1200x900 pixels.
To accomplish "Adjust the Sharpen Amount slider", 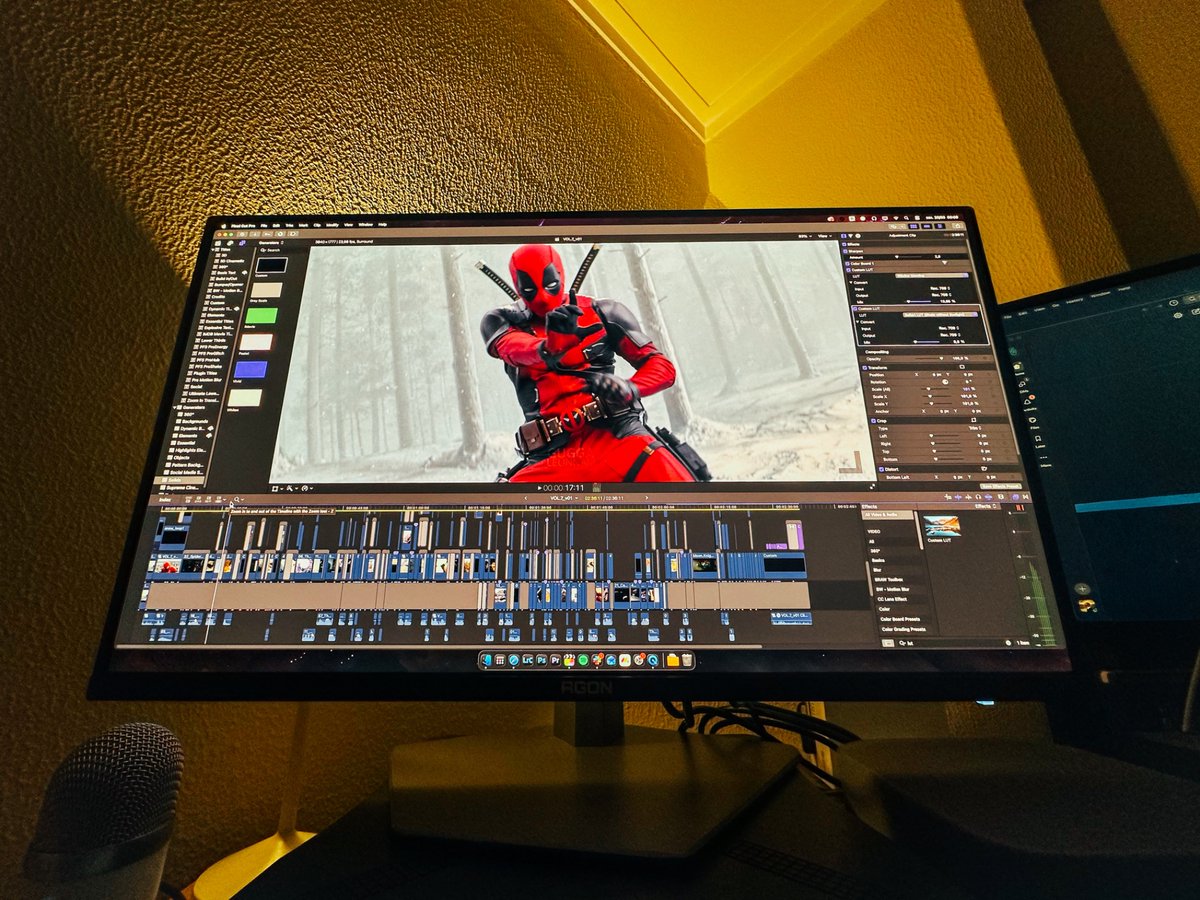I will coord(909,257).
